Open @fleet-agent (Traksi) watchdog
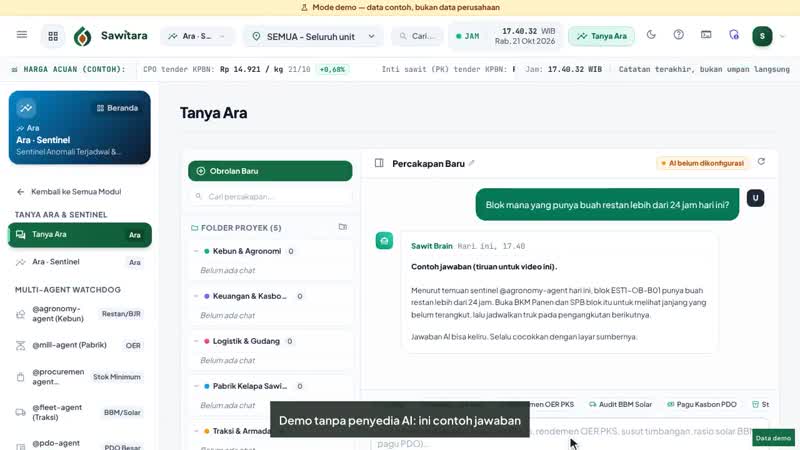 coord(80,412)
